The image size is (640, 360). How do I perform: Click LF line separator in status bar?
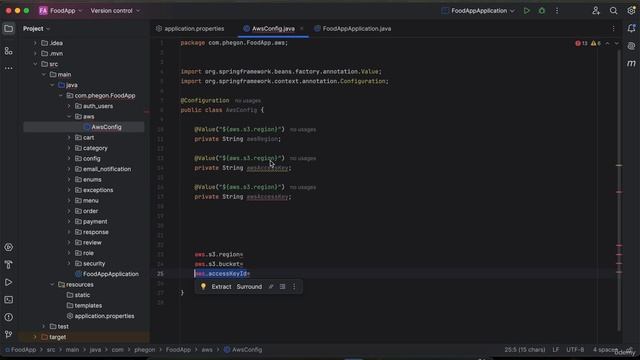coord(556,350)
